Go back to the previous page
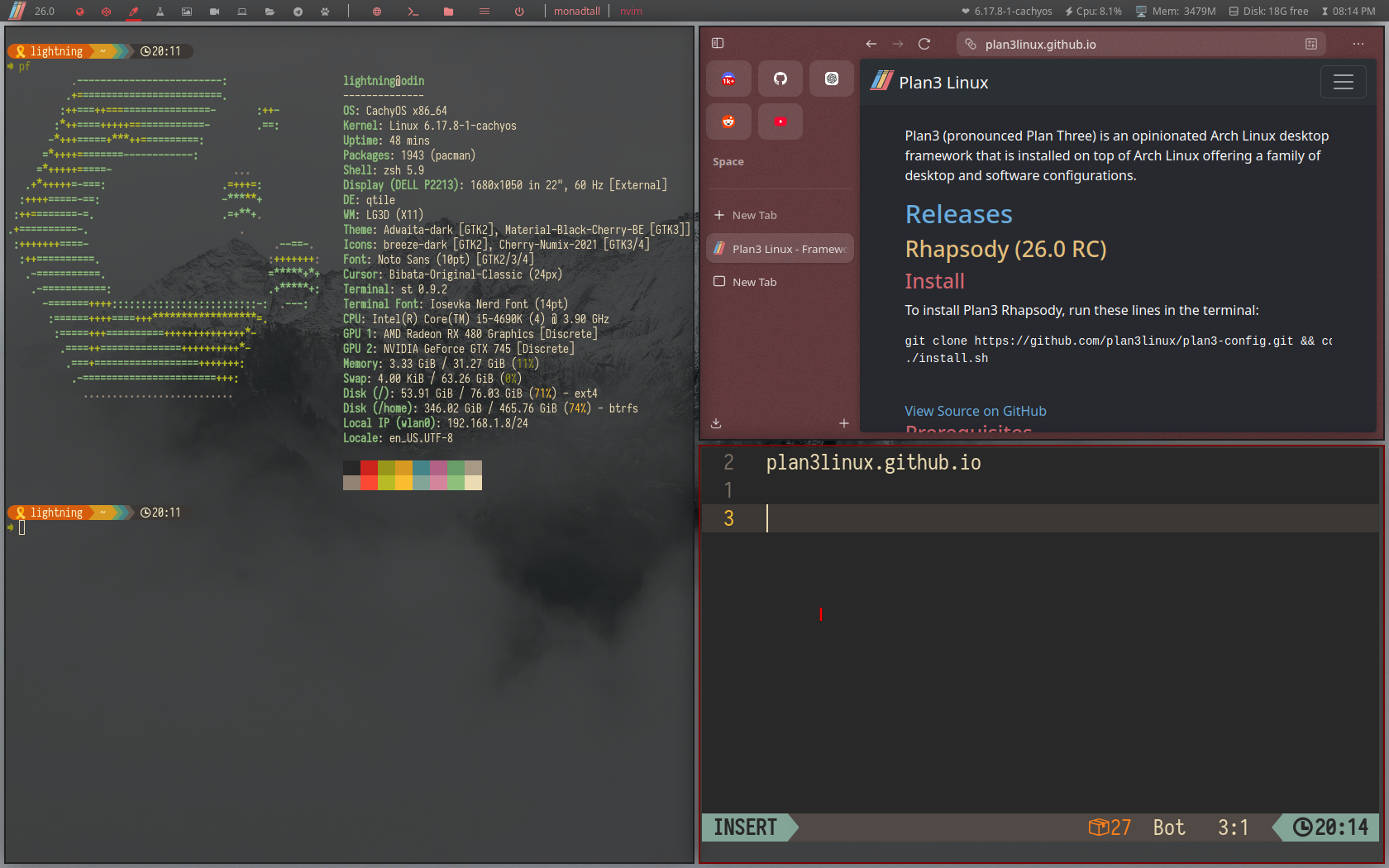 point(871,44)
